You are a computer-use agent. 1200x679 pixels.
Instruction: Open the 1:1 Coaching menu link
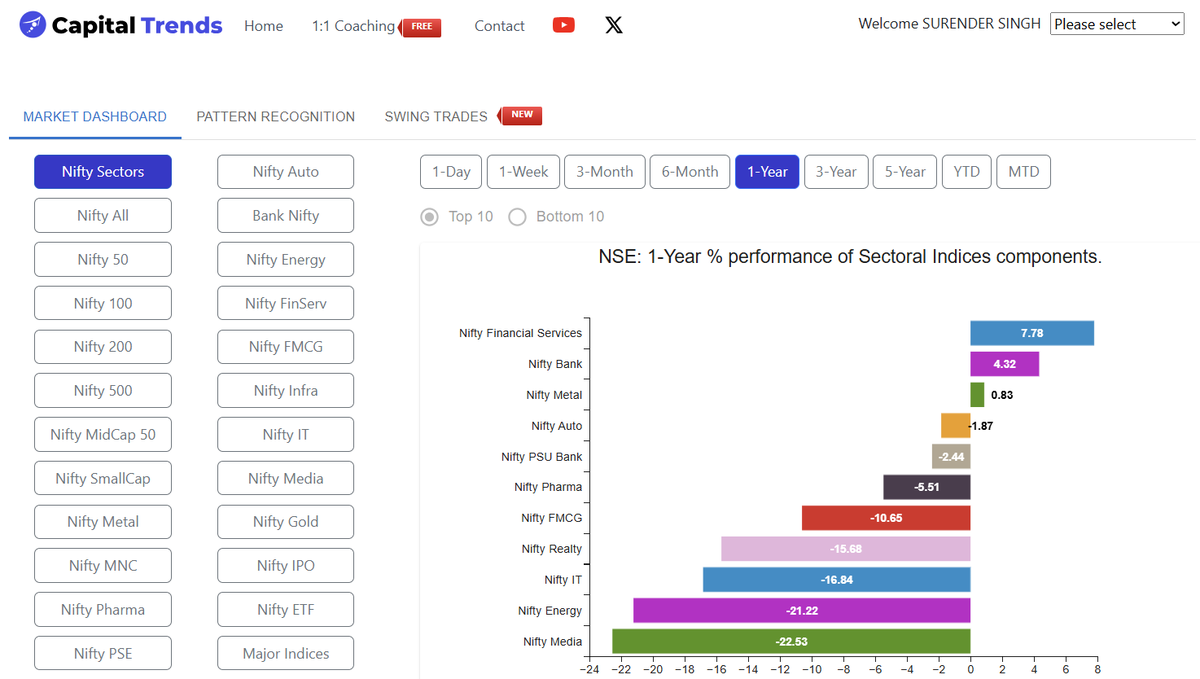click(353, 26)
